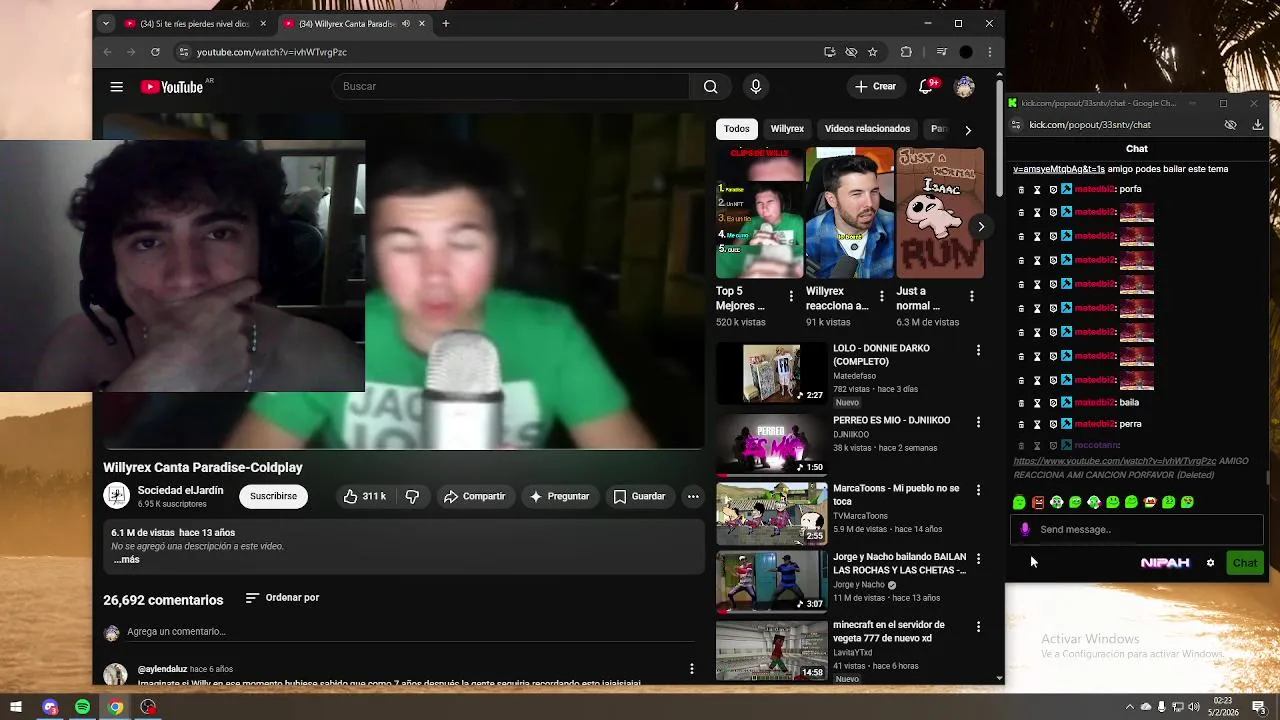Click the Compartir button

[x=475, y=496]
